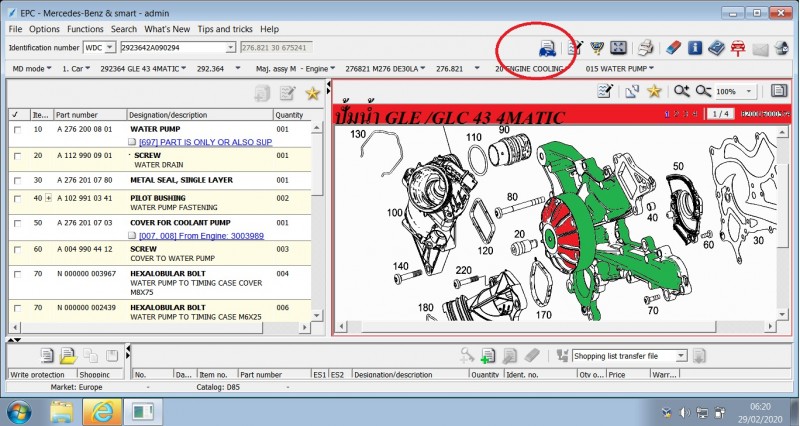Click add-to-shopping-list icon with green plus
Screen dimensions: 800x426
[488, 356]
